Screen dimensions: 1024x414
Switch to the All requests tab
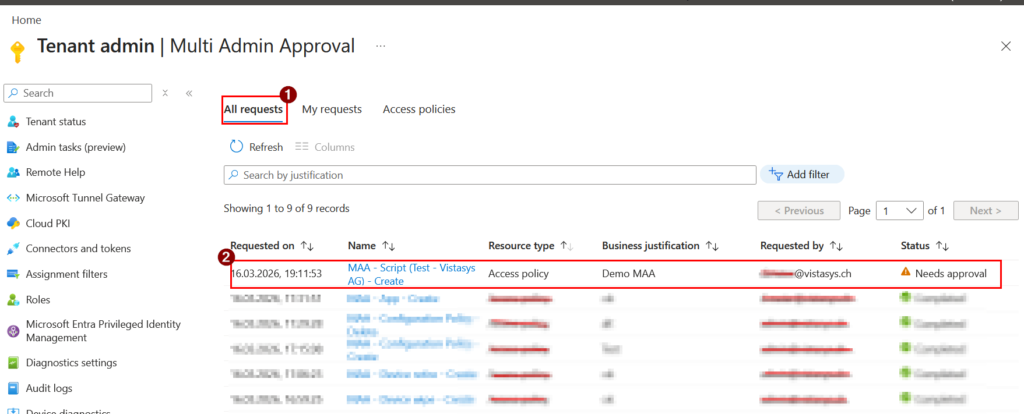(253, 109)
